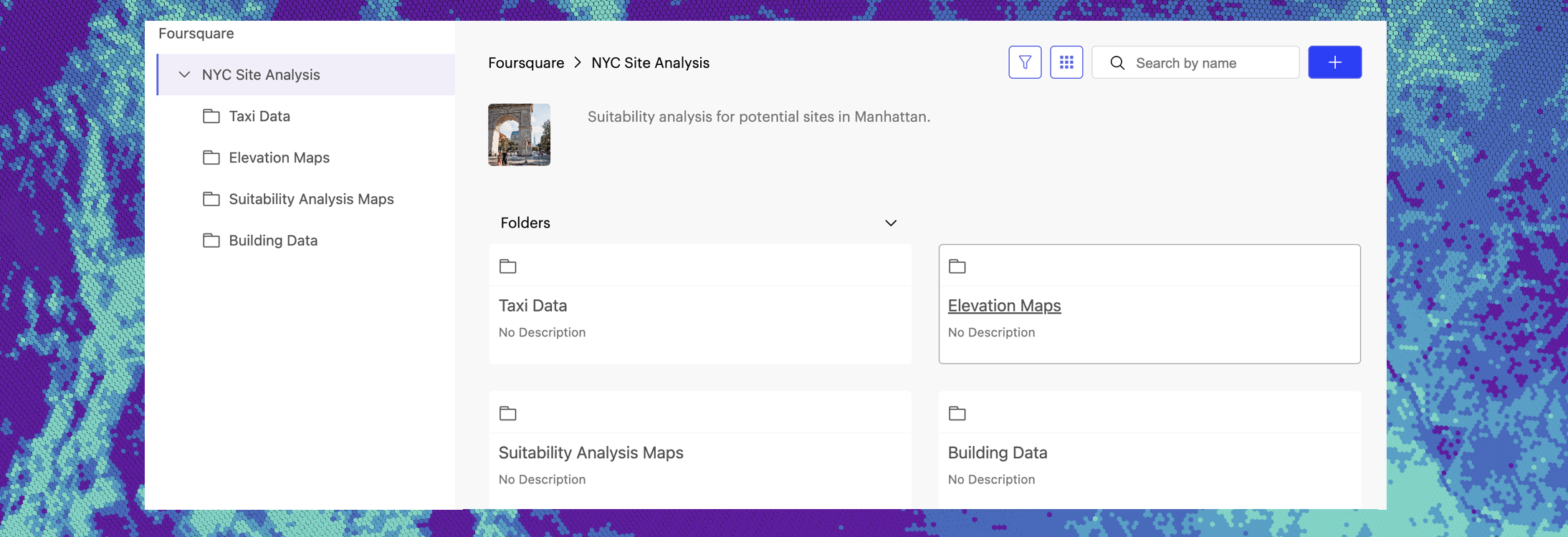Open the Elevation Maps card link
Viewport: 1568px width, 537px height.
pyautogui.click(x=1004, y=306)
